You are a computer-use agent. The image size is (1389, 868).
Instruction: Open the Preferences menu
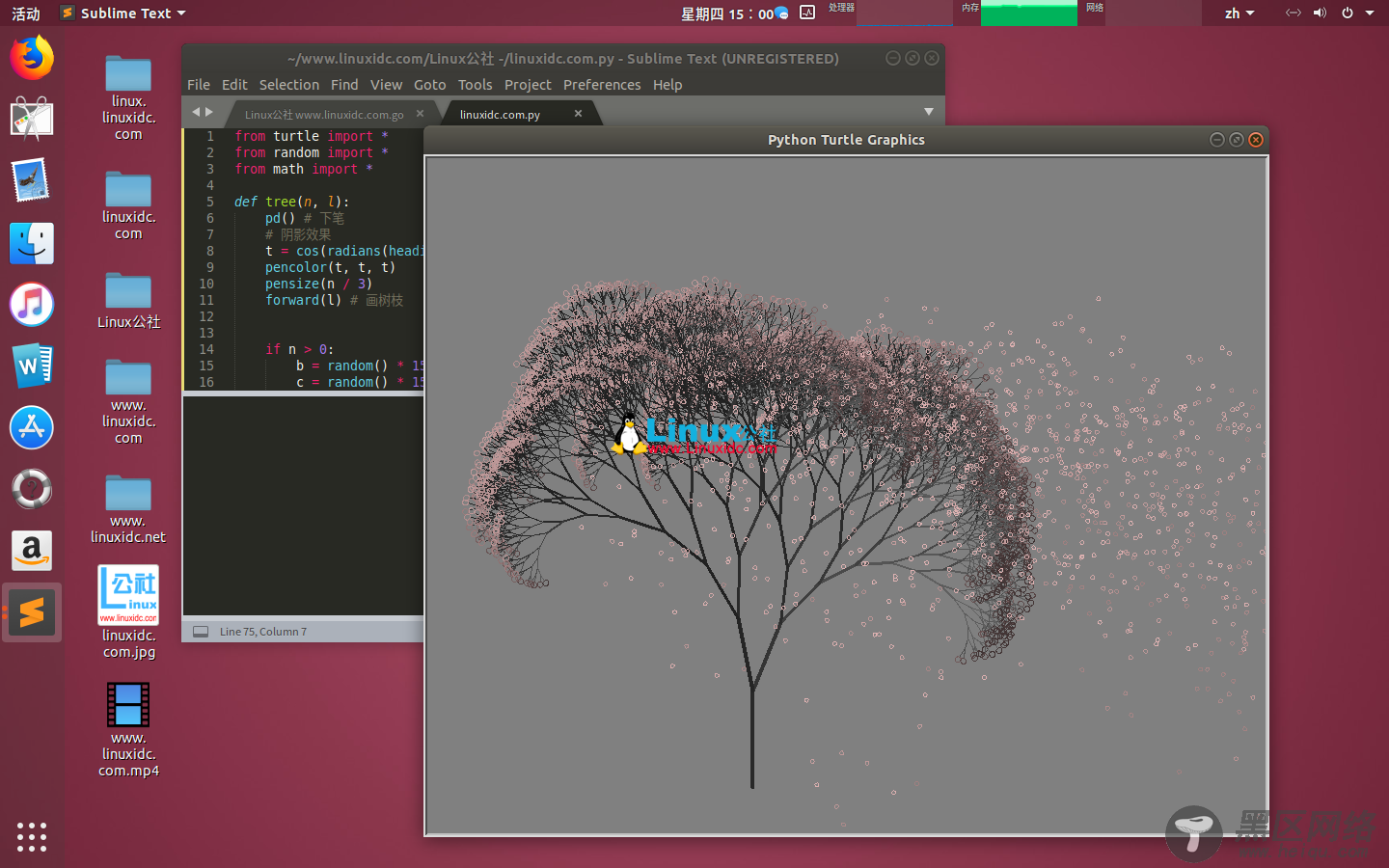[x=602, y=85]
